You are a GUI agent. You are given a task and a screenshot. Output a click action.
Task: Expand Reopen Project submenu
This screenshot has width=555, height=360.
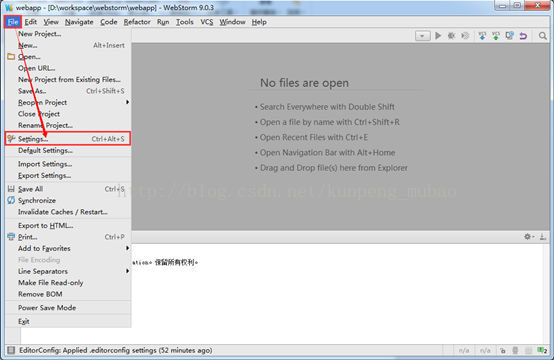point(68,103)
